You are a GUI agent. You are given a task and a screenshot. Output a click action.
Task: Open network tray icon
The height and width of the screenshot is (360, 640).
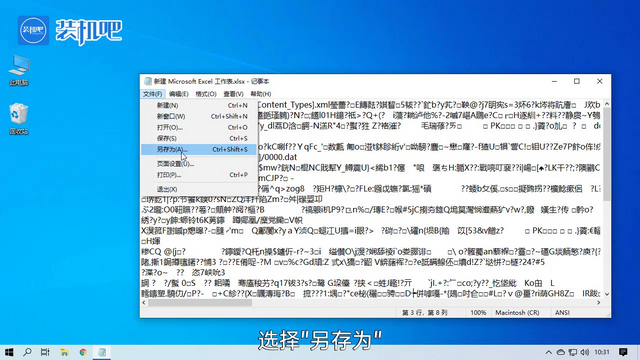pos(573,352)
